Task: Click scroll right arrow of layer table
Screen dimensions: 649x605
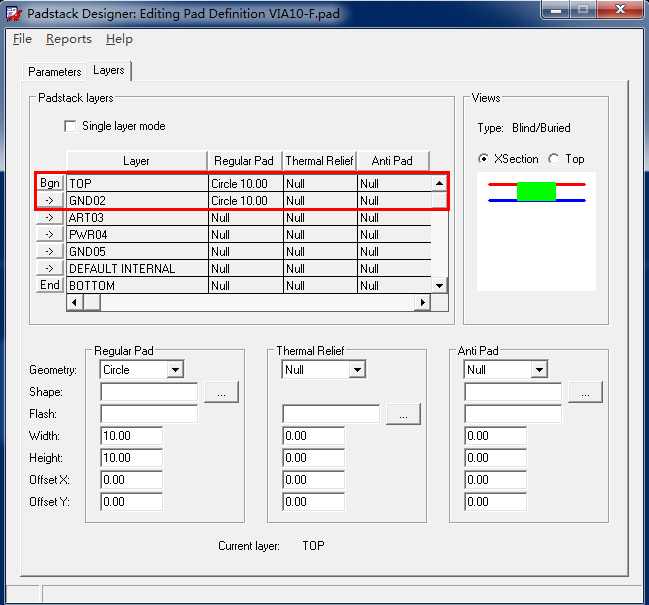Action: [x=423, y=302]
